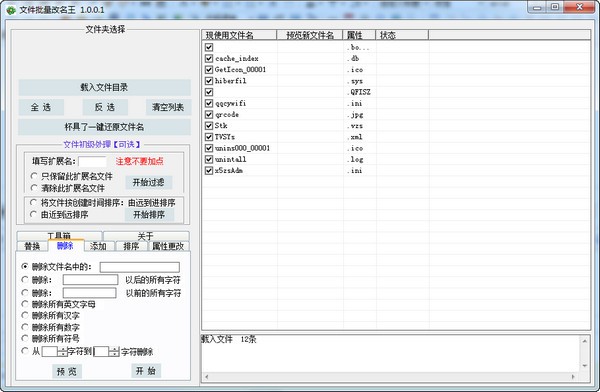Click 清空列表 button
This screenshot has height=392, width=600.
(x=168, y=107)
